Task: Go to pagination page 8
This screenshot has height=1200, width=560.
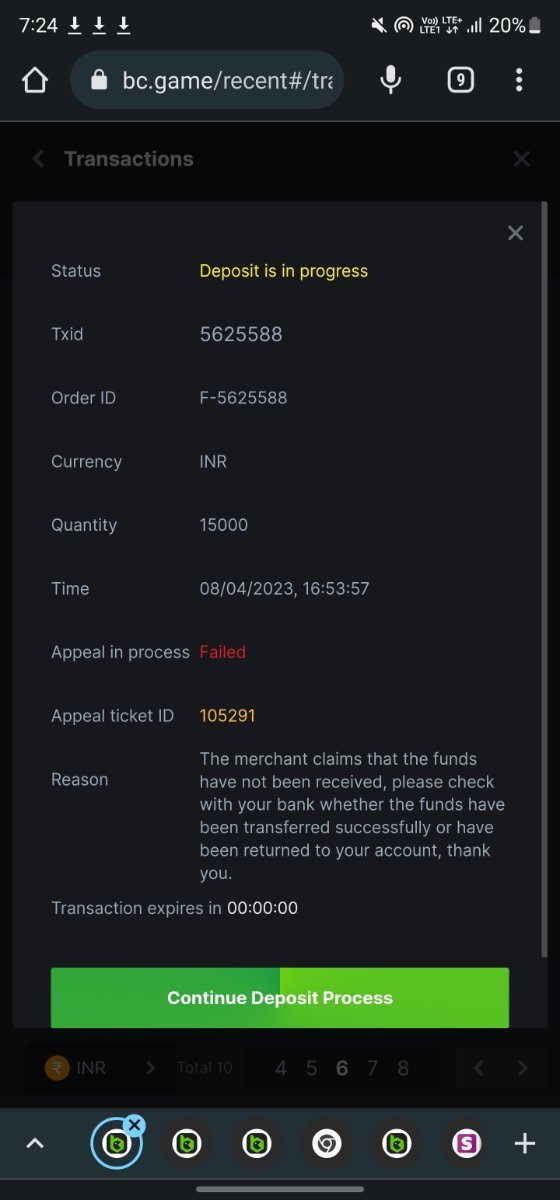Action: (403, 1068)
